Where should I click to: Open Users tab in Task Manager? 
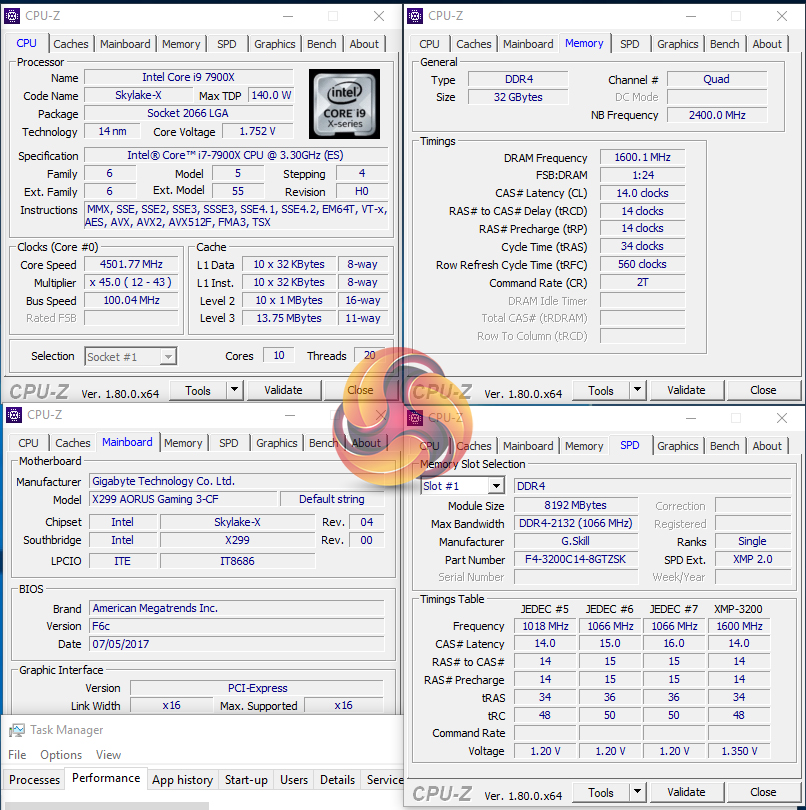pyautogui.click(x=294, y=780)
